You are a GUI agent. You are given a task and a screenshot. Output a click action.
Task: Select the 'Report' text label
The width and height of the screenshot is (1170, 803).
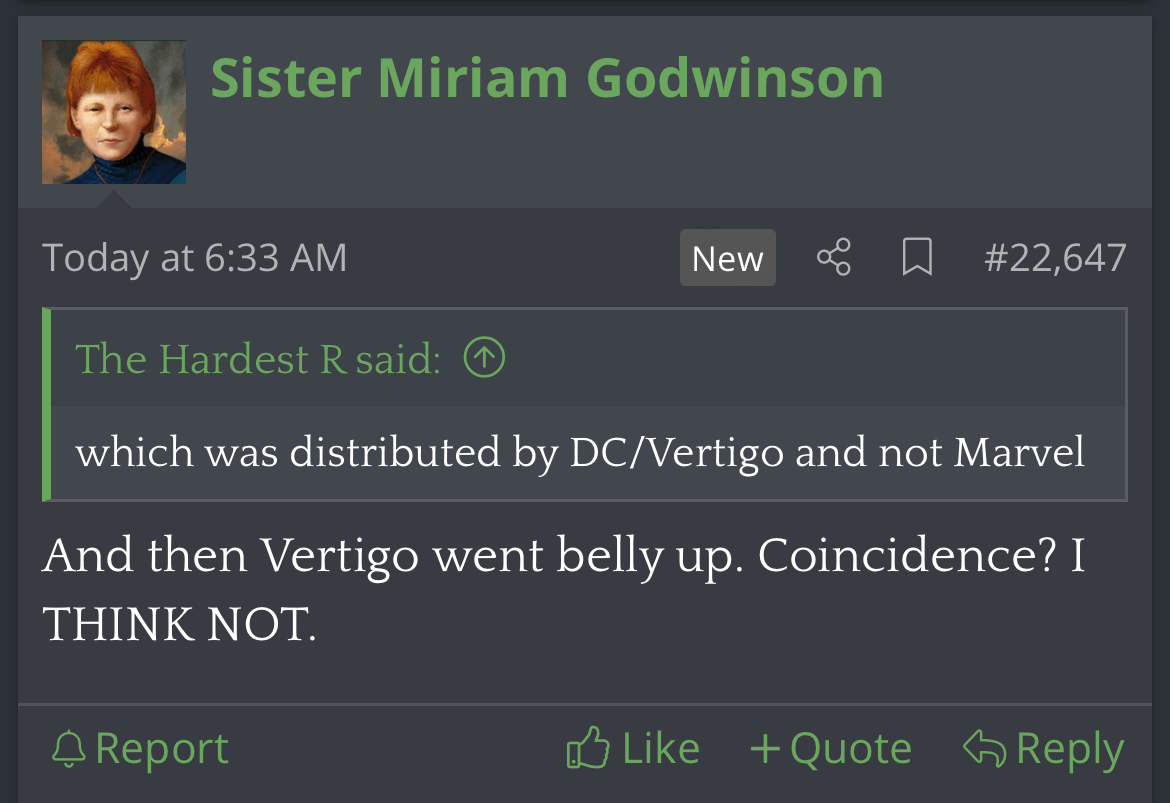point(162,749)
